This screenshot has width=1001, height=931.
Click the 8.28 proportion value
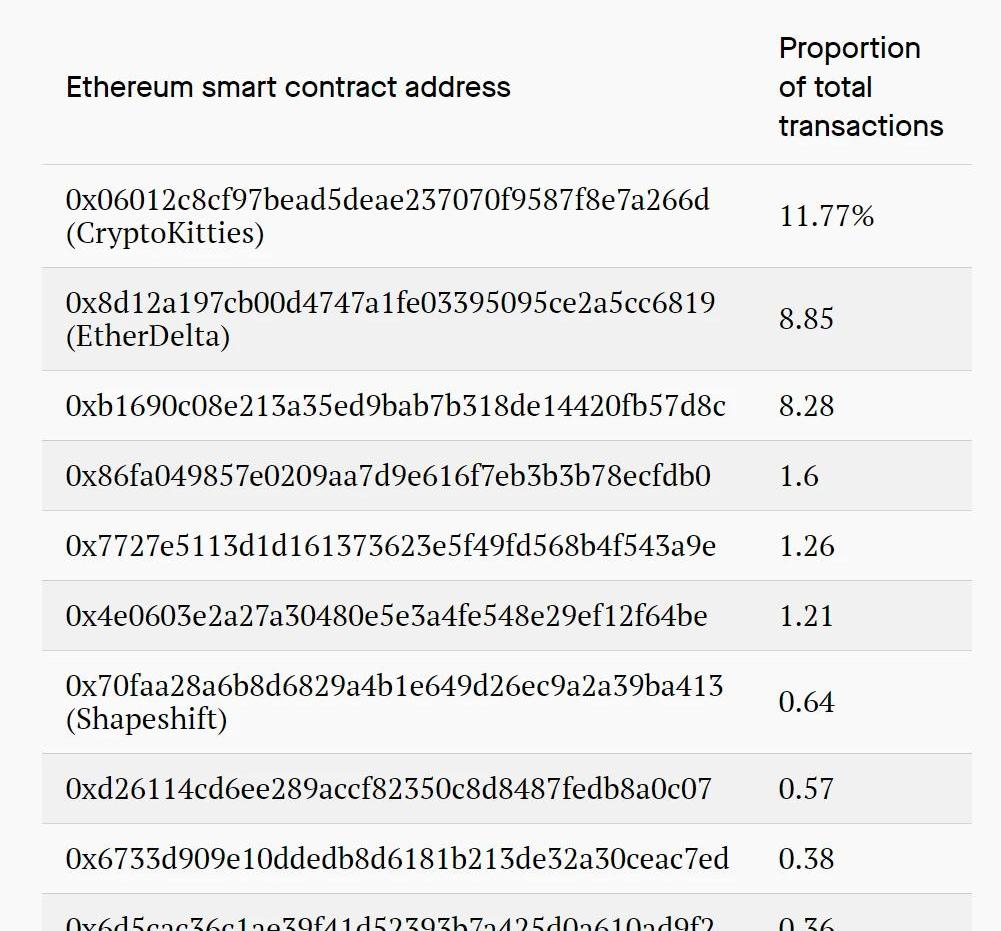[x=806, y=406]
